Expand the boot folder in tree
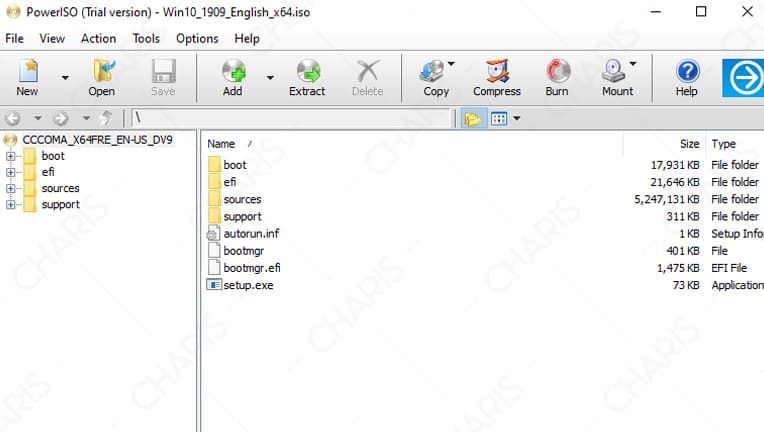This screenshot has width=764, height=432. tap(10, 156)
